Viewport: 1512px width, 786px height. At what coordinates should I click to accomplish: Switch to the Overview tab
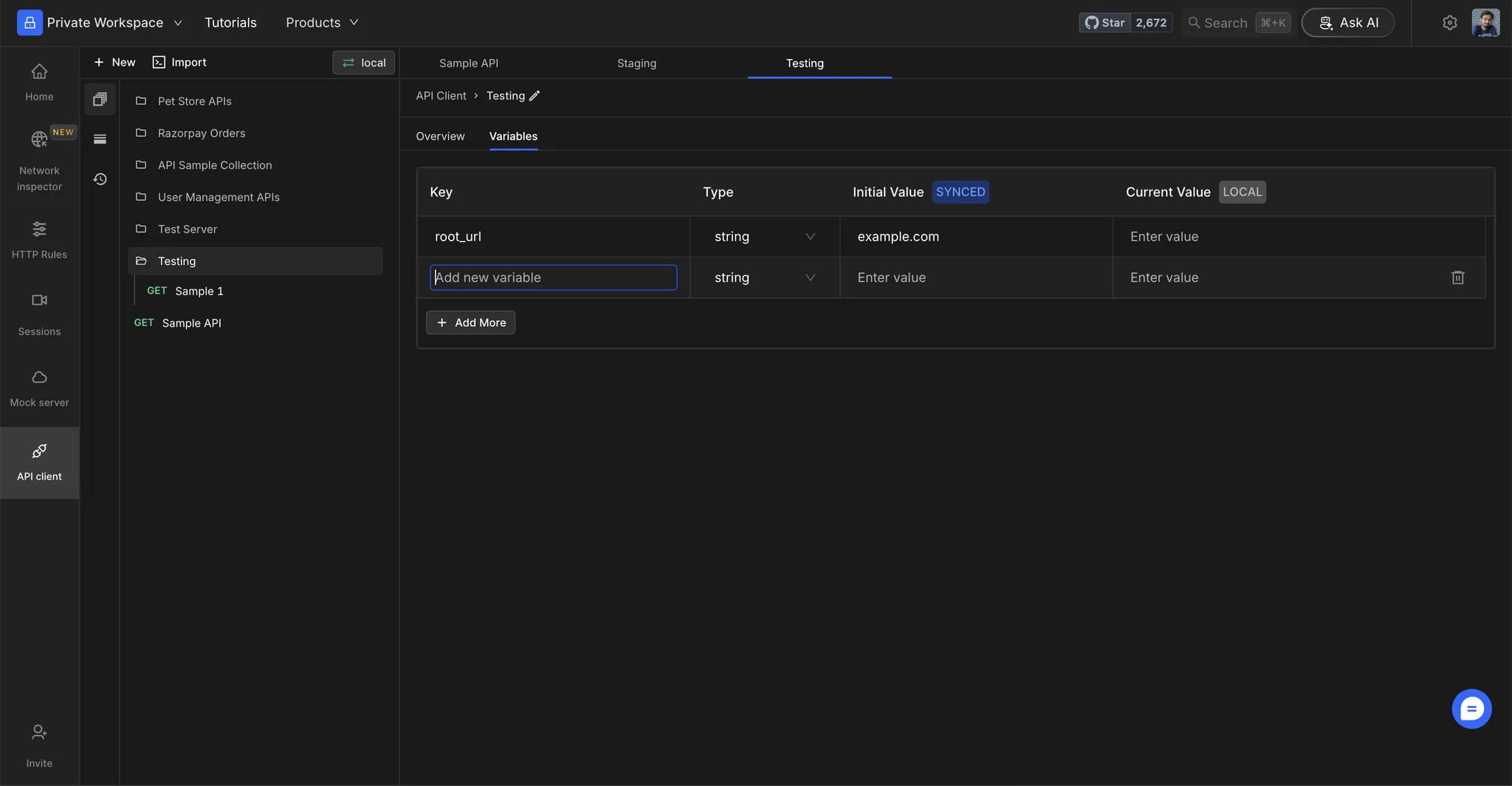click(x=440, y=137)
